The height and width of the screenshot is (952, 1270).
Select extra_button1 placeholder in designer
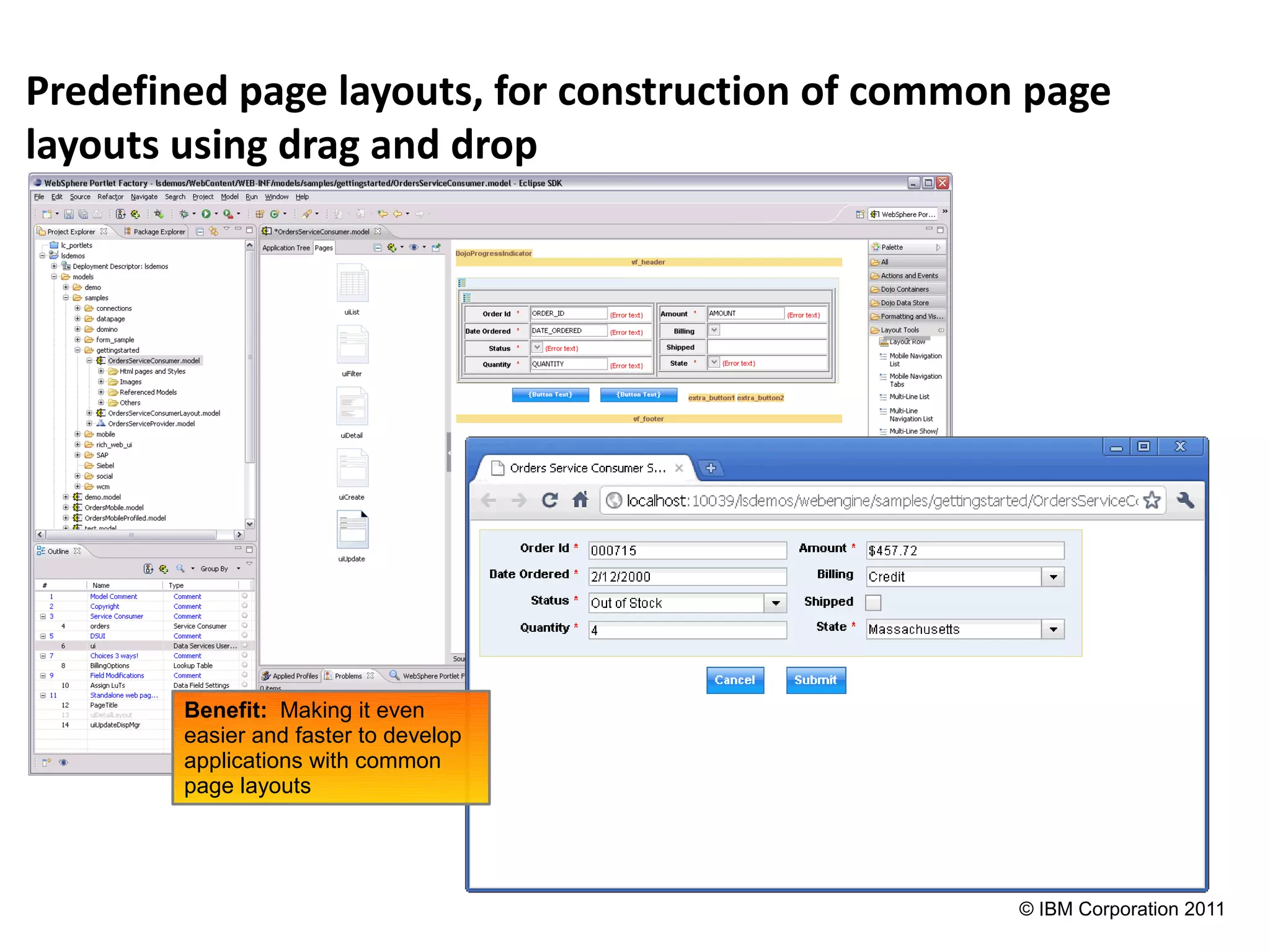coord(711,398)
